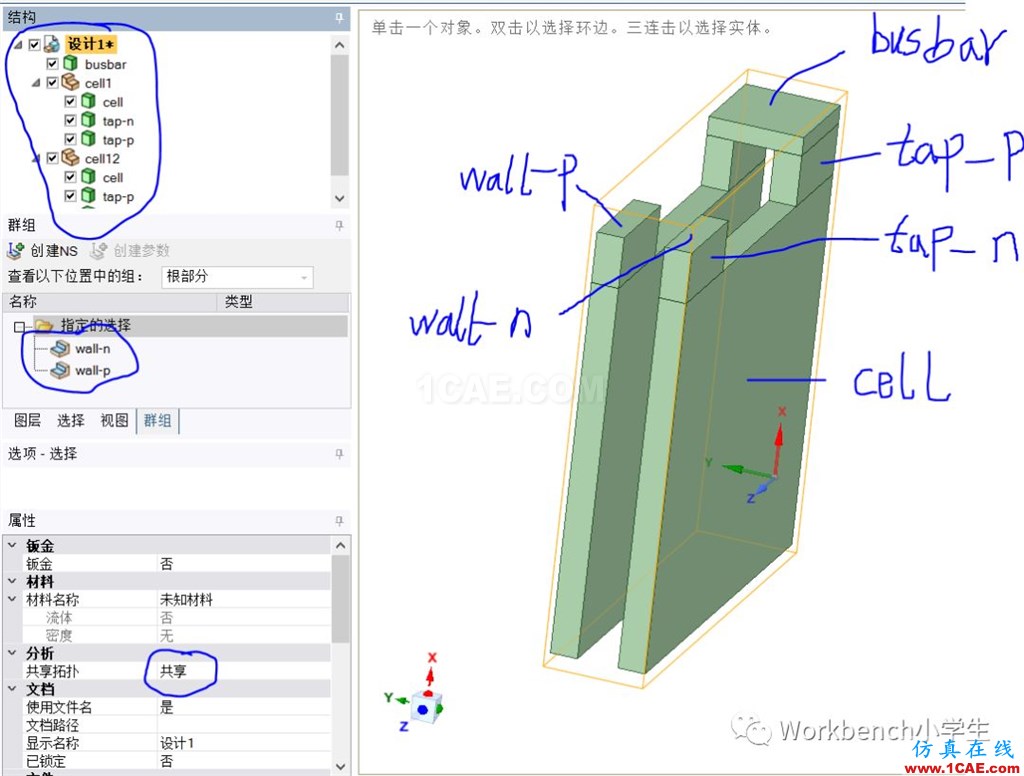Viewport: 1024px width, 776px height.
Task: Pin the 结构 panel with its pushpin
Action: (x=339, y=18)
